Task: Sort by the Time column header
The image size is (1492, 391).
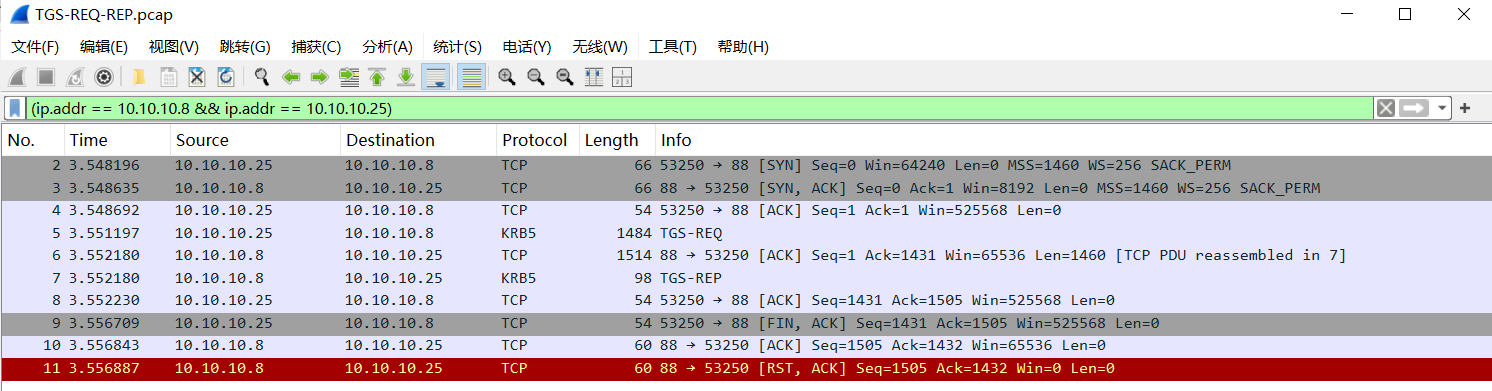Action: [117, 140]
